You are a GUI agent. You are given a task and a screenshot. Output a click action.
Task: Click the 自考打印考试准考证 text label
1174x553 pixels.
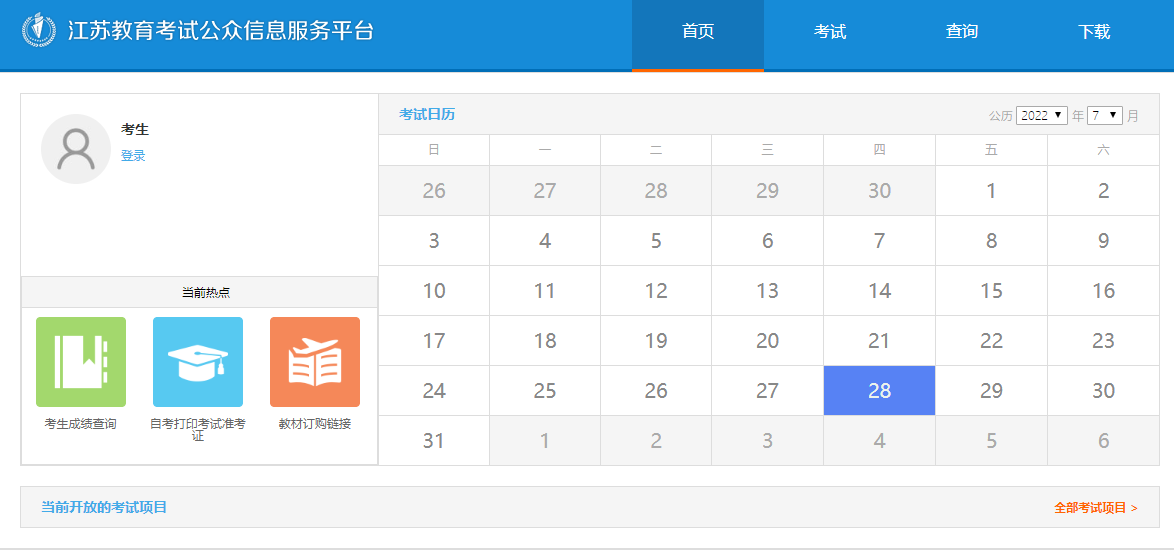pos(198,429)
